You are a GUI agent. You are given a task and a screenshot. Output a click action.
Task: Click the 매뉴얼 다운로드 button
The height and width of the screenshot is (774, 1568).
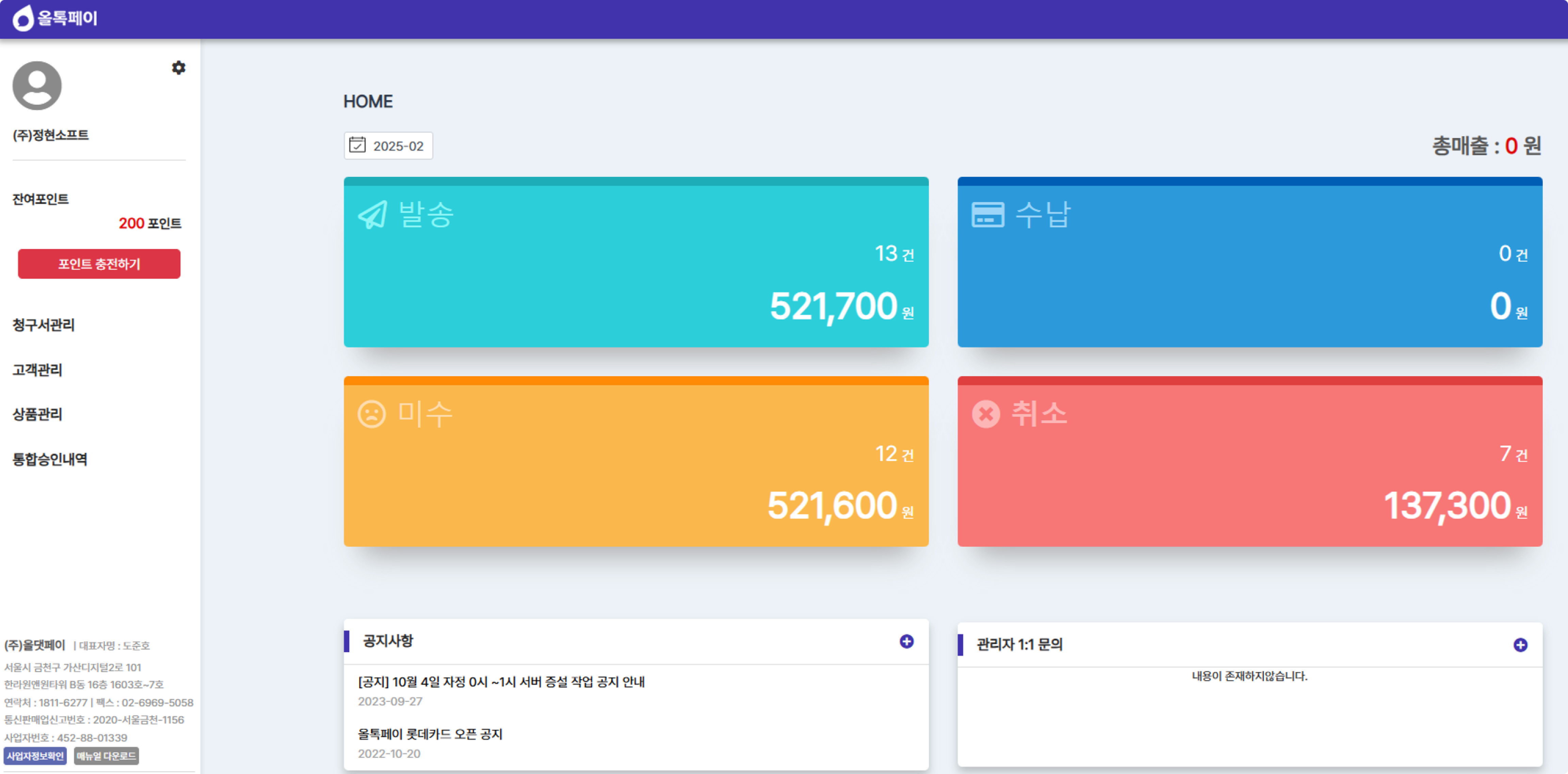tap(107, 756)
